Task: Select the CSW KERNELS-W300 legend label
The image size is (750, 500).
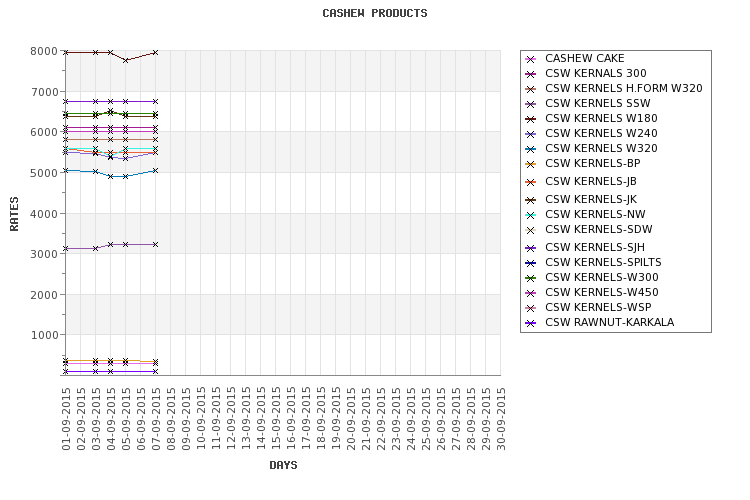Action: (602, 277)
